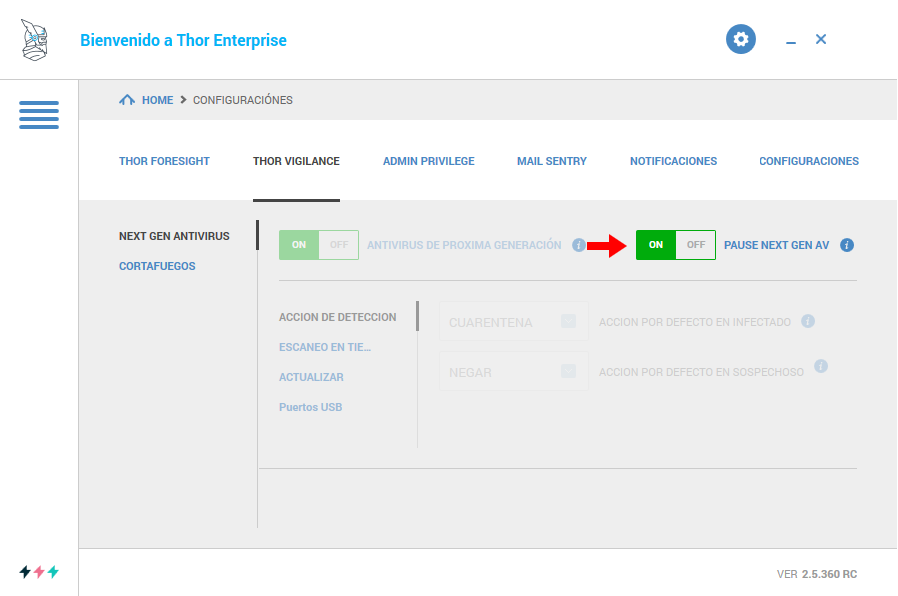Click info icon beside Antivirus de Proxima Generación
This screenshot has height=596, width=898.
pos(579,245)
